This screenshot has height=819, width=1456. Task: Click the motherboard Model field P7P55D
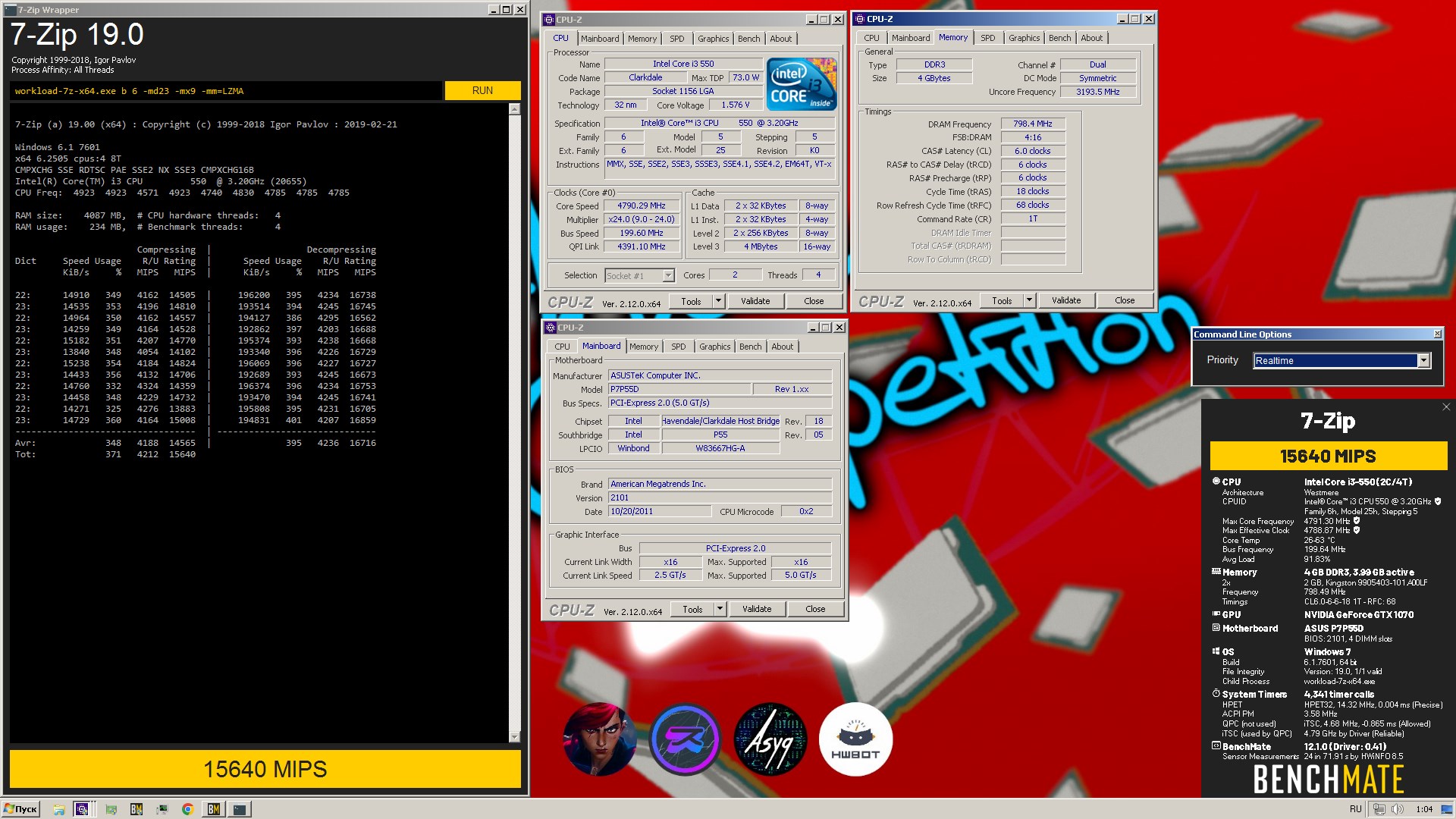[679, 389]
